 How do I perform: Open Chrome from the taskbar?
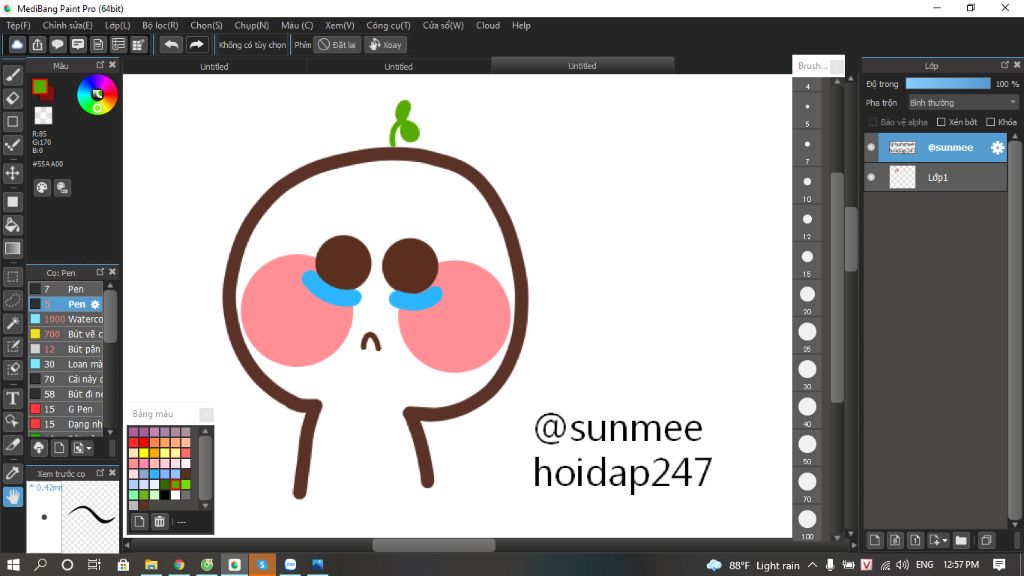[x=179, y=564]
